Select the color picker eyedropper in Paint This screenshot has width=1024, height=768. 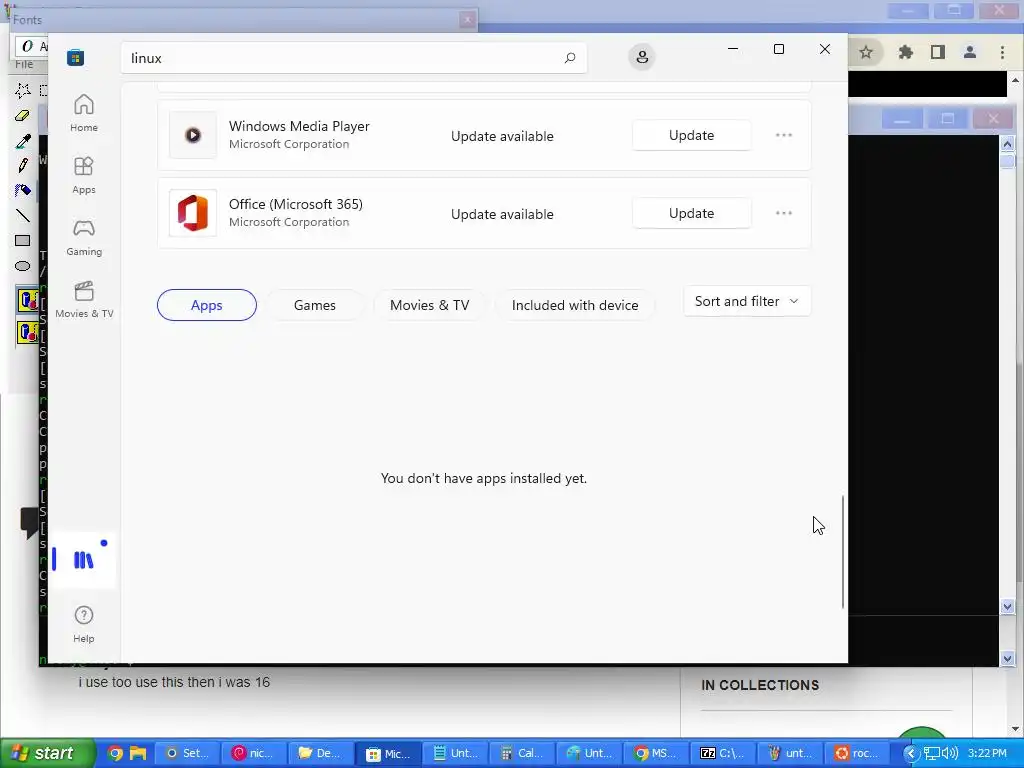point(23,140)
